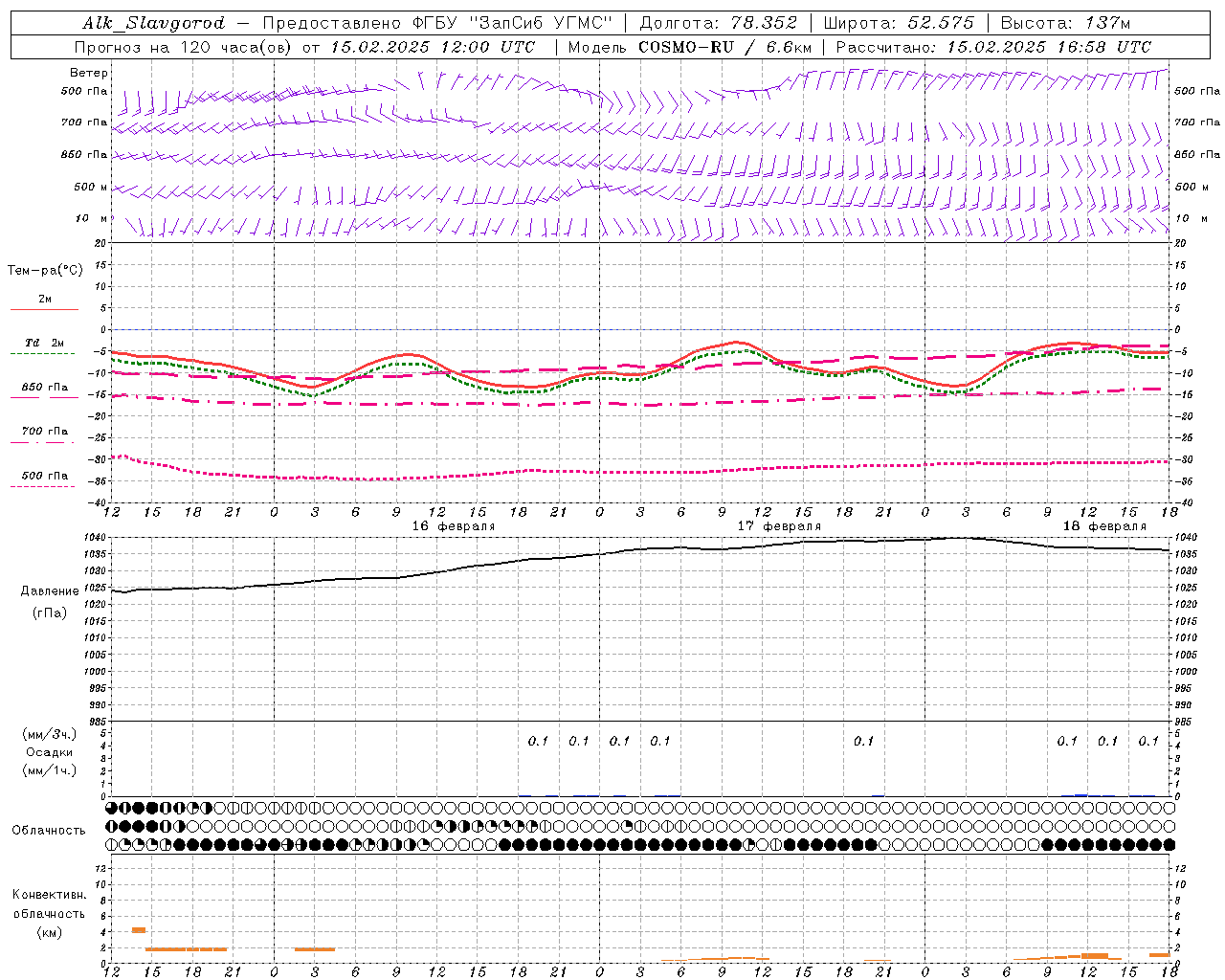Click the small blue precipitation bar
1225x980 pixels.
[1080, 794]
